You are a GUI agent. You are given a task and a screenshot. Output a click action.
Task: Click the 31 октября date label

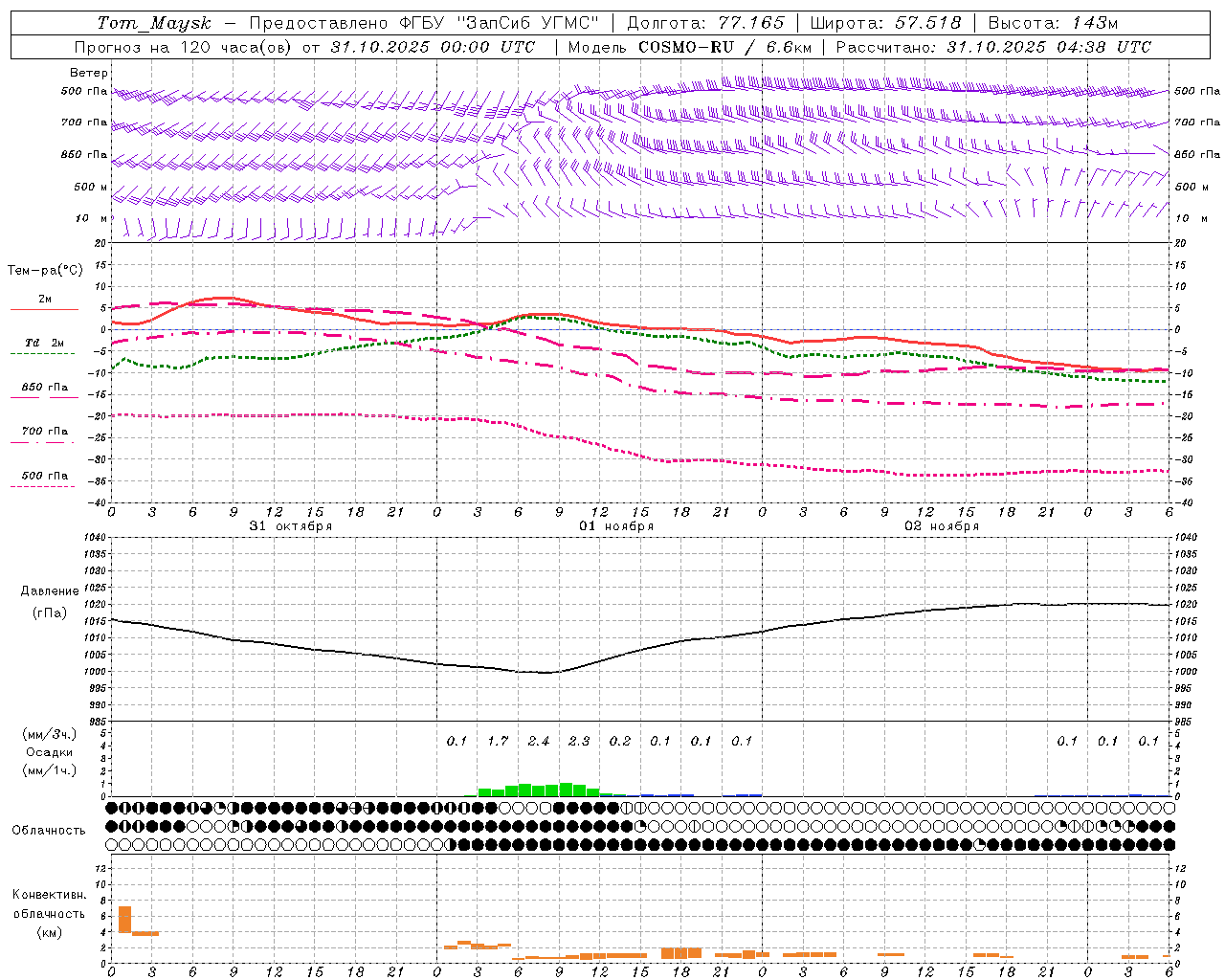291,526
